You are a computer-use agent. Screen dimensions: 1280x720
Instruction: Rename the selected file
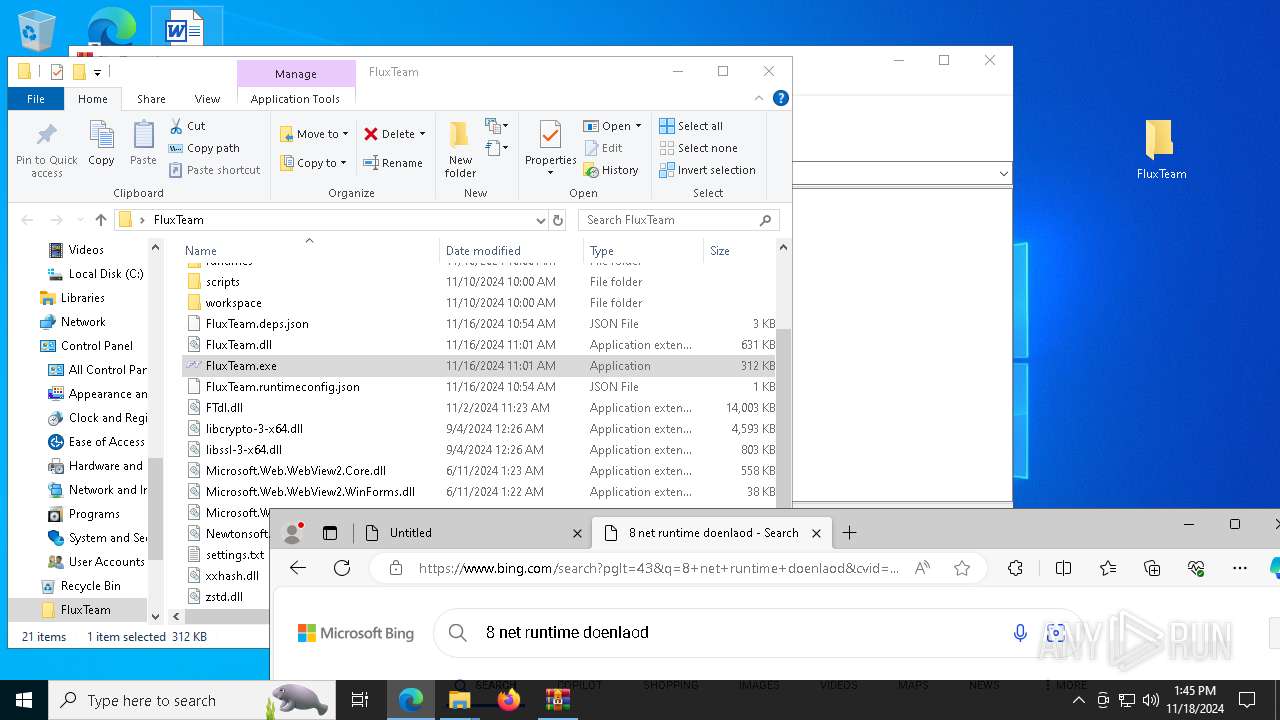tap(393, 163)
